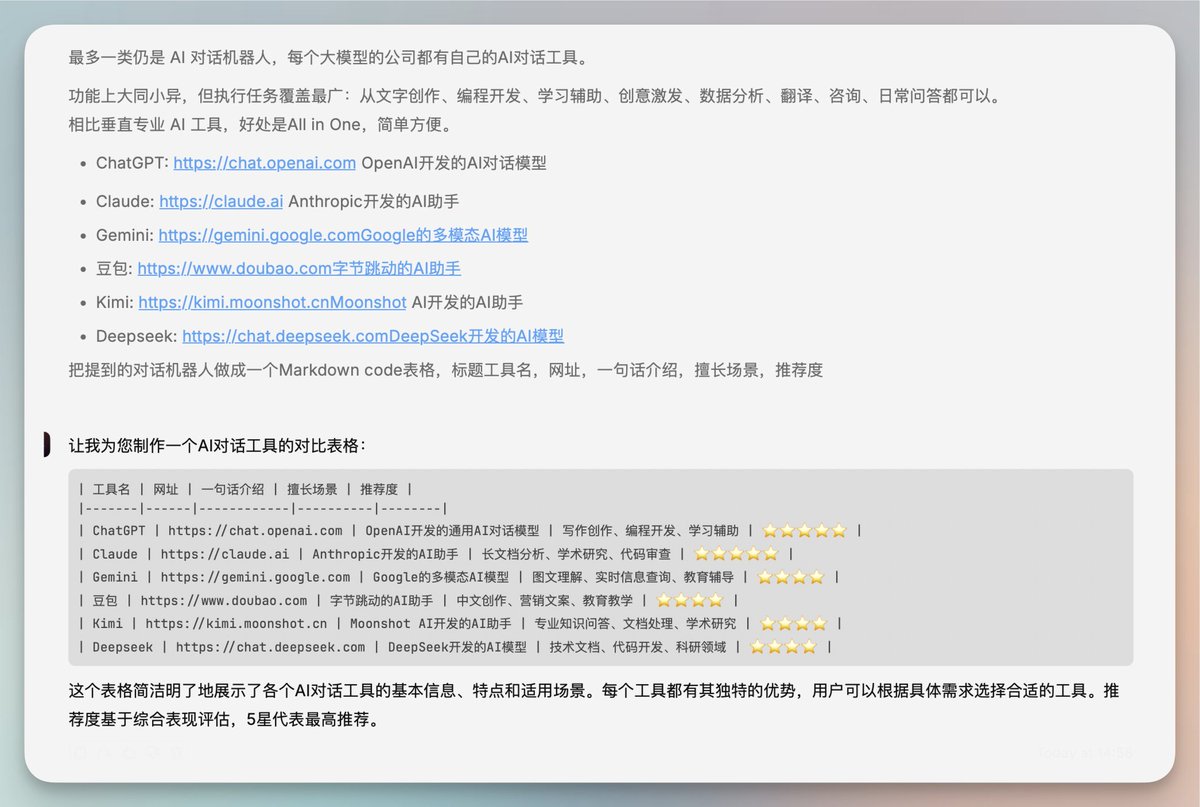
Task: Click the star rating in the 豆包 row
Action: click(690, 600)
